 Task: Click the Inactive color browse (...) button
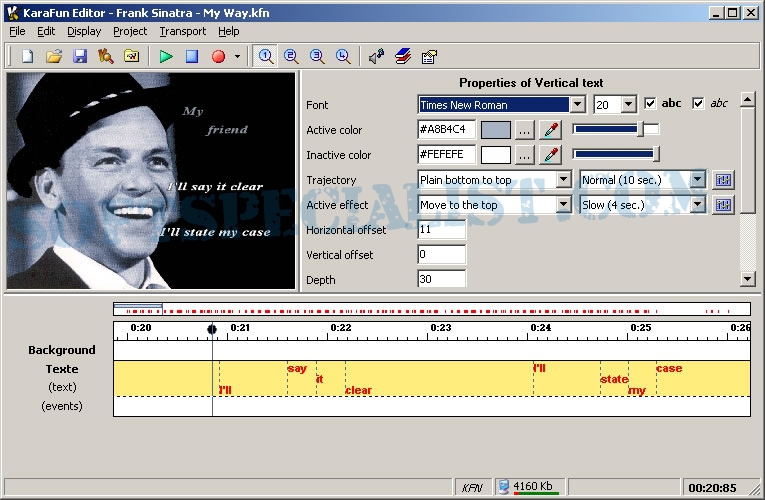tap(525, 155)
